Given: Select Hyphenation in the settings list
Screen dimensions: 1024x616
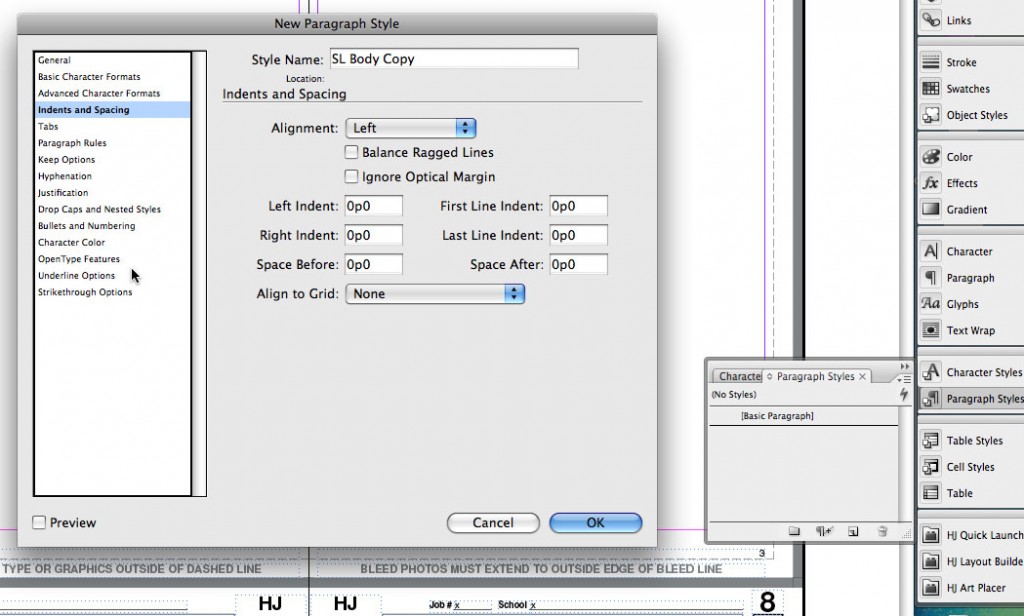Looking at the screenshot, I should tap(66, 176).
